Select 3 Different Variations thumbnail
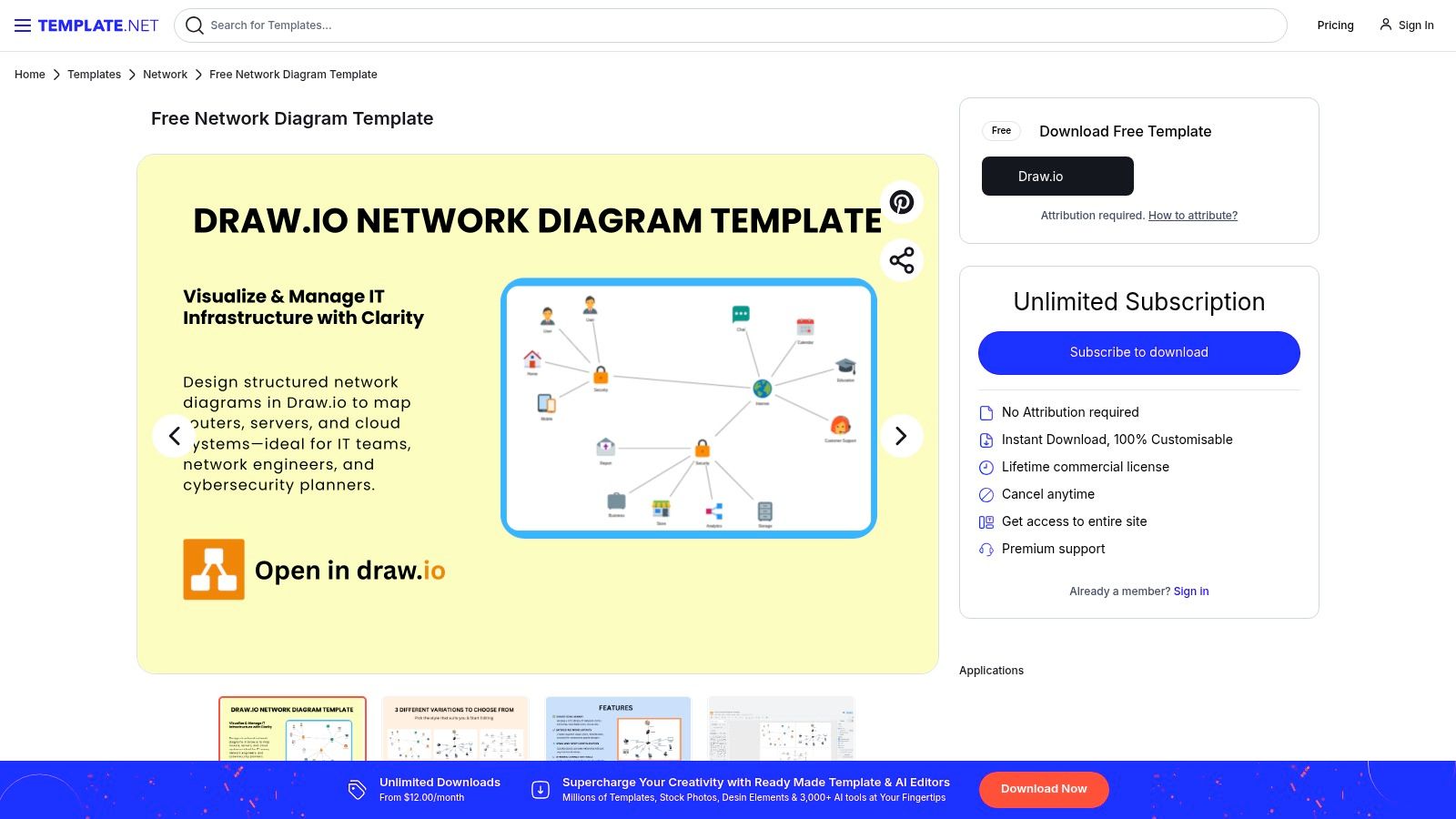The height and width of the screenshot is (819, 1456). 455,729
